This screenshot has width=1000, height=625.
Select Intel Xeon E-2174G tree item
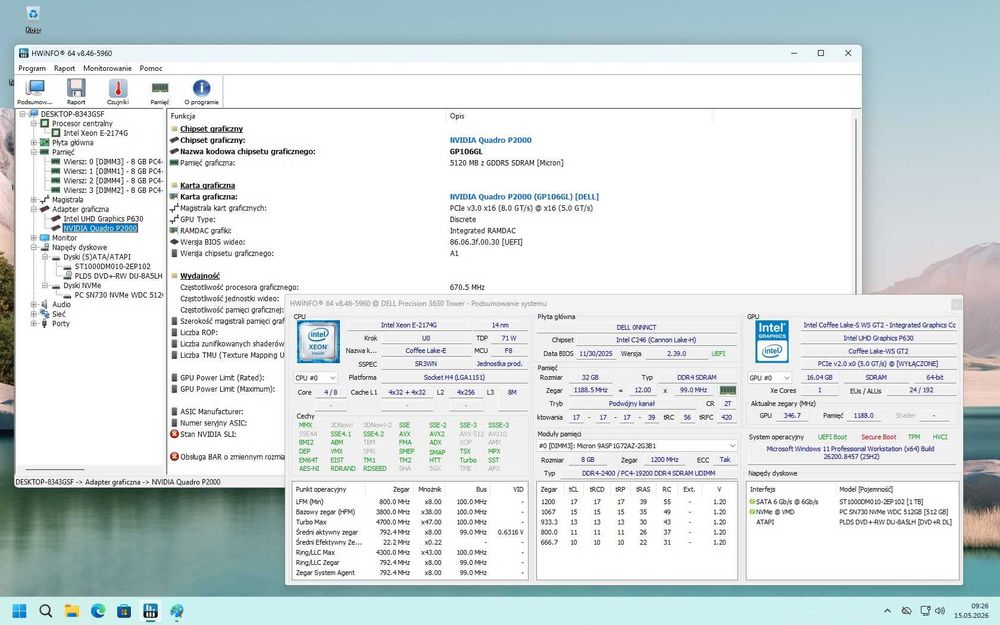96,133
